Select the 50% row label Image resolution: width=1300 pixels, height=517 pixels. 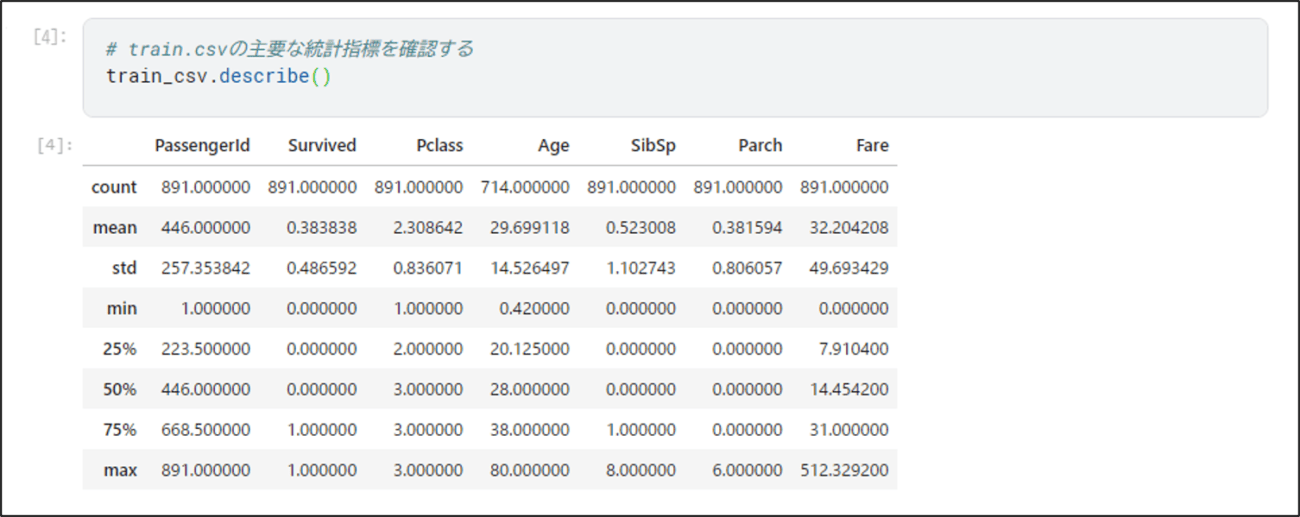click(x=120, y=389)
